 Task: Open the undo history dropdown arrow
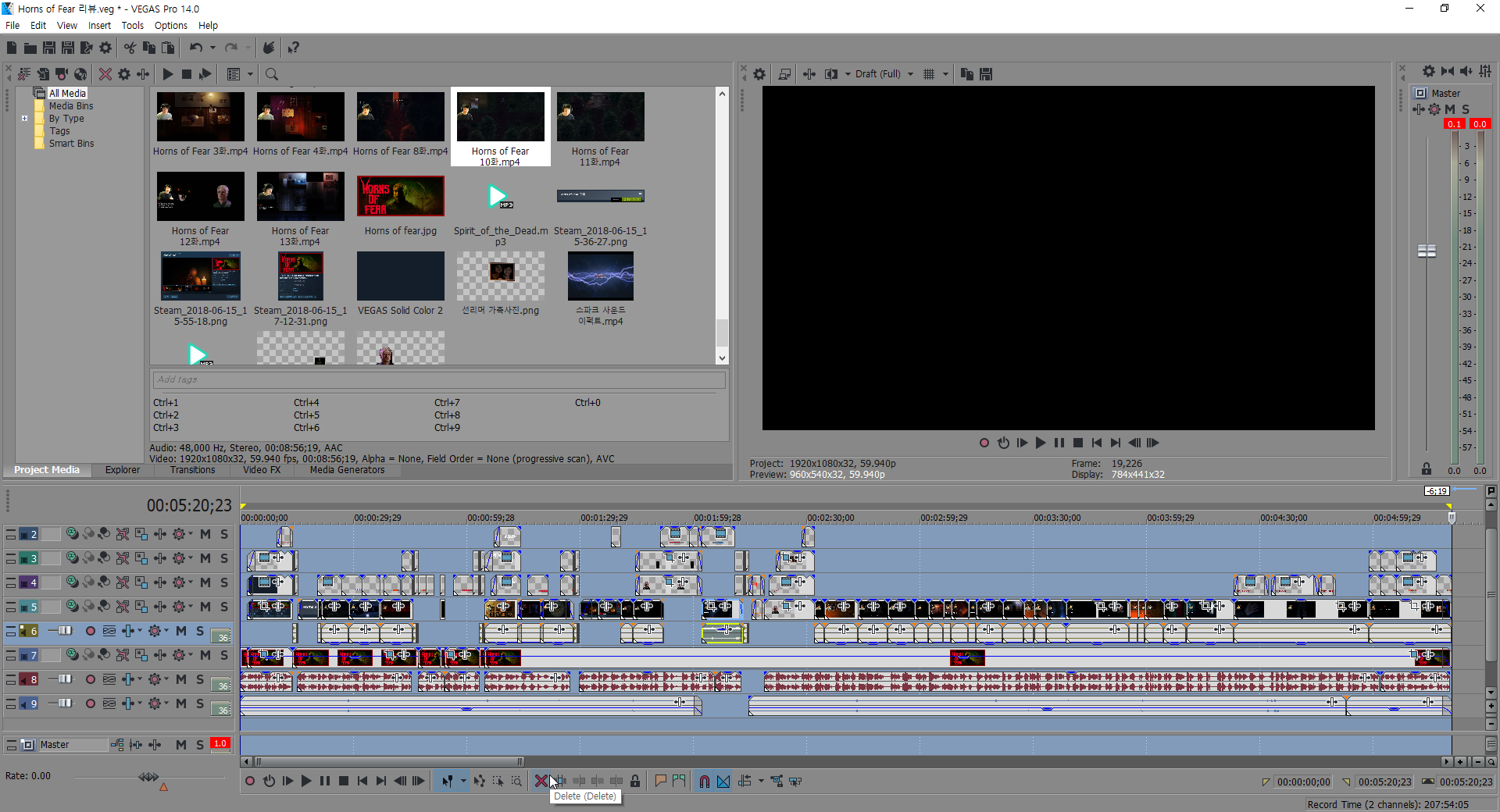[212, 48]
